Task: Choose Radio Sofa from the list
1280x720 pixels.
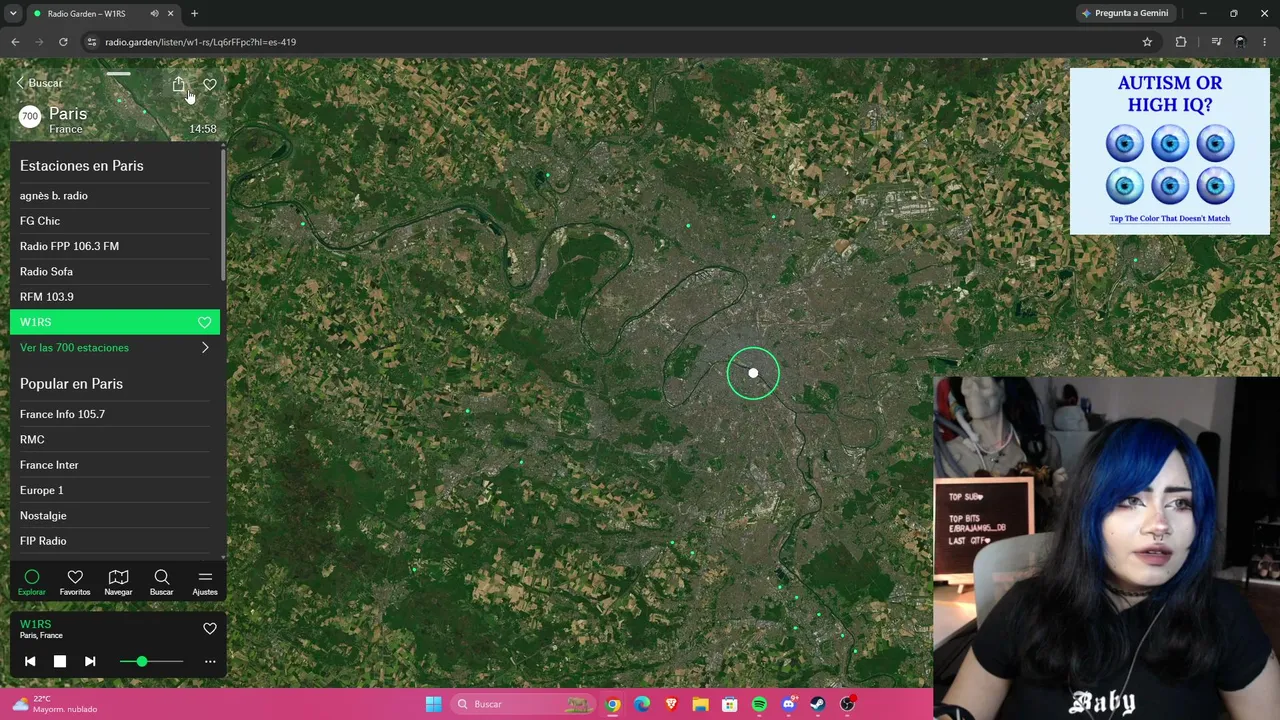Action: coord(115,272)
